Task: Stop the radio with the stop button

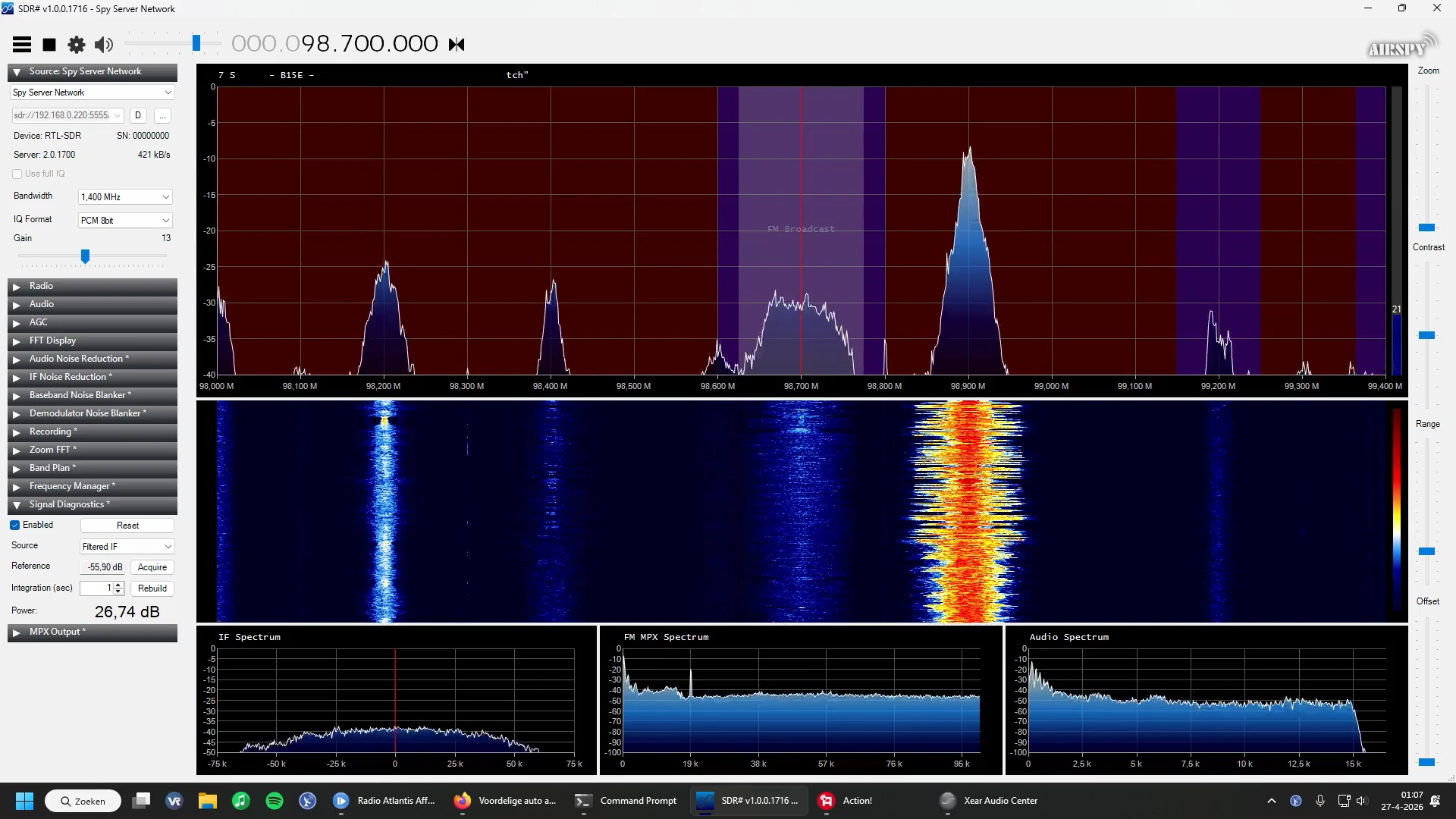Action: [49, 45]
